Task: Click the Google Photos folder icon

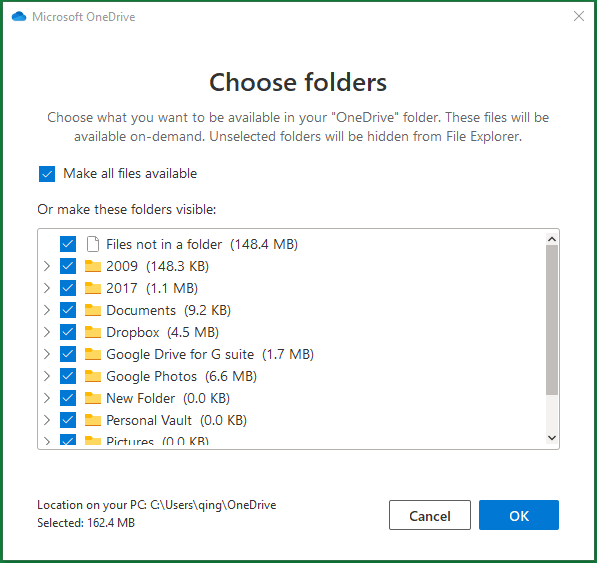Action: pos(93,376)
